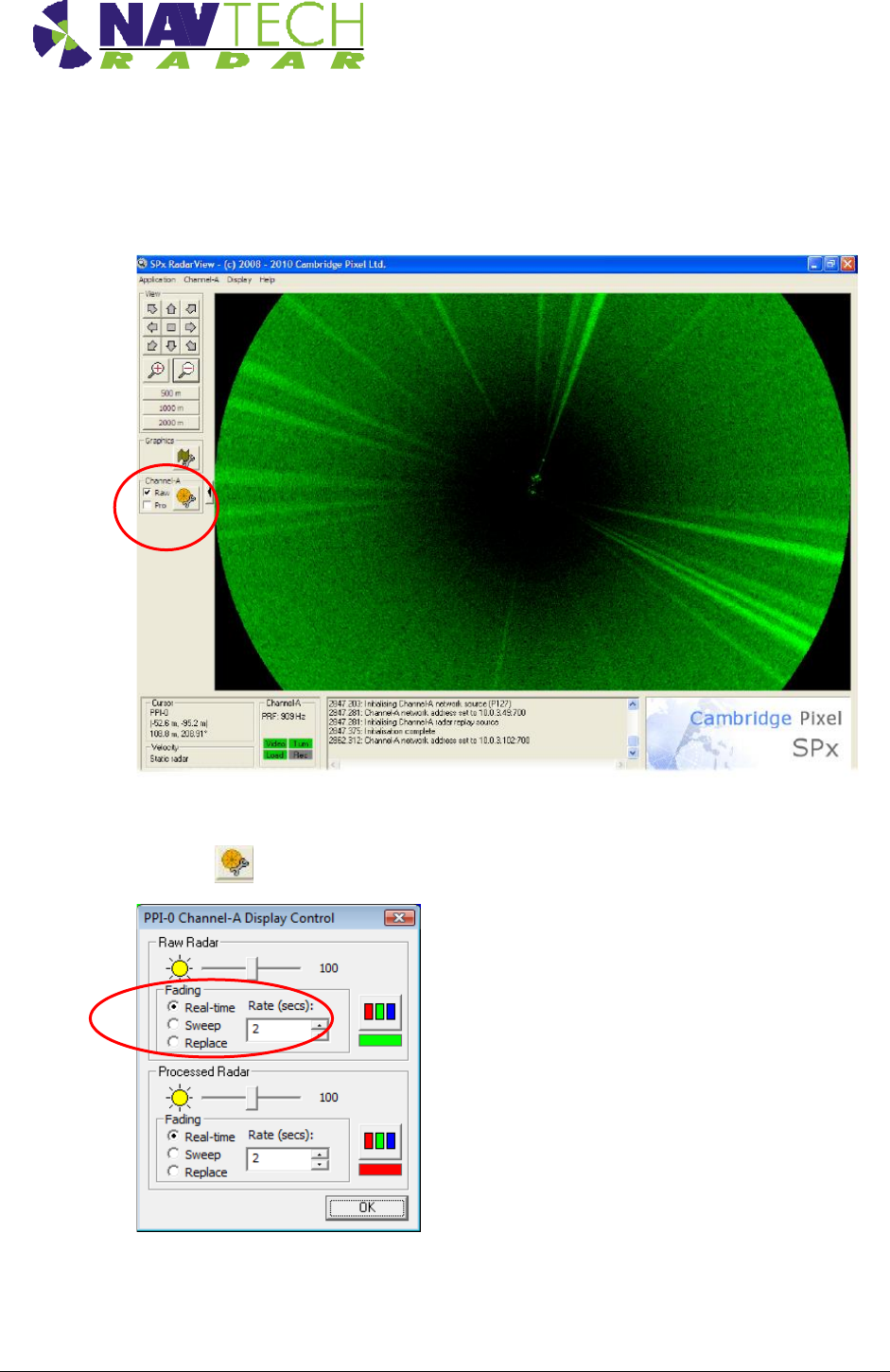The height and width of the screenshot is (1372, 890).
Task: Set view range to 500 m
Action: point(171,393)
